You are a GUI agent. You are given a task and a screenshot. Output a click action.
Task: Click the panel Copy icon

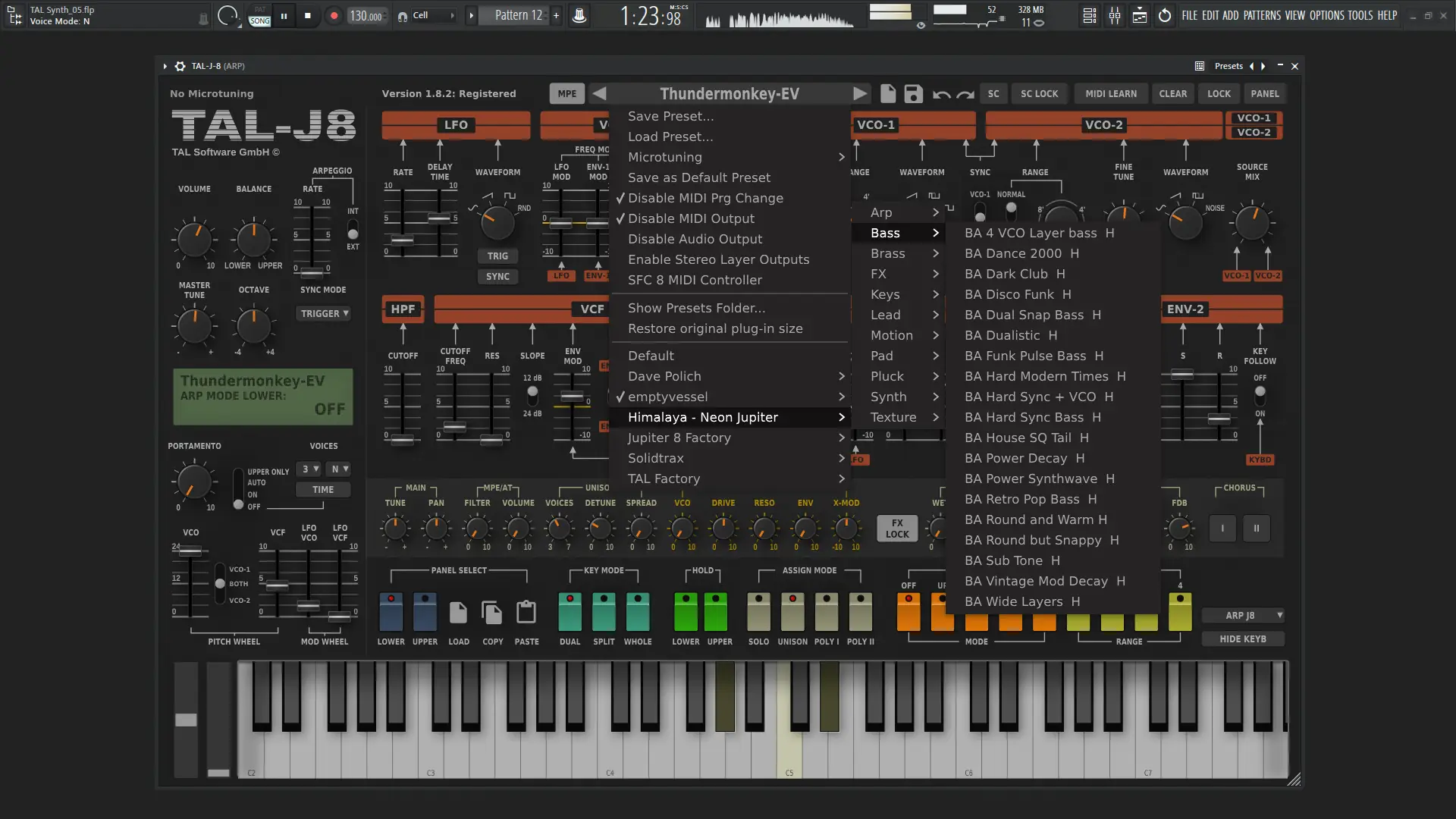(492, 612)
